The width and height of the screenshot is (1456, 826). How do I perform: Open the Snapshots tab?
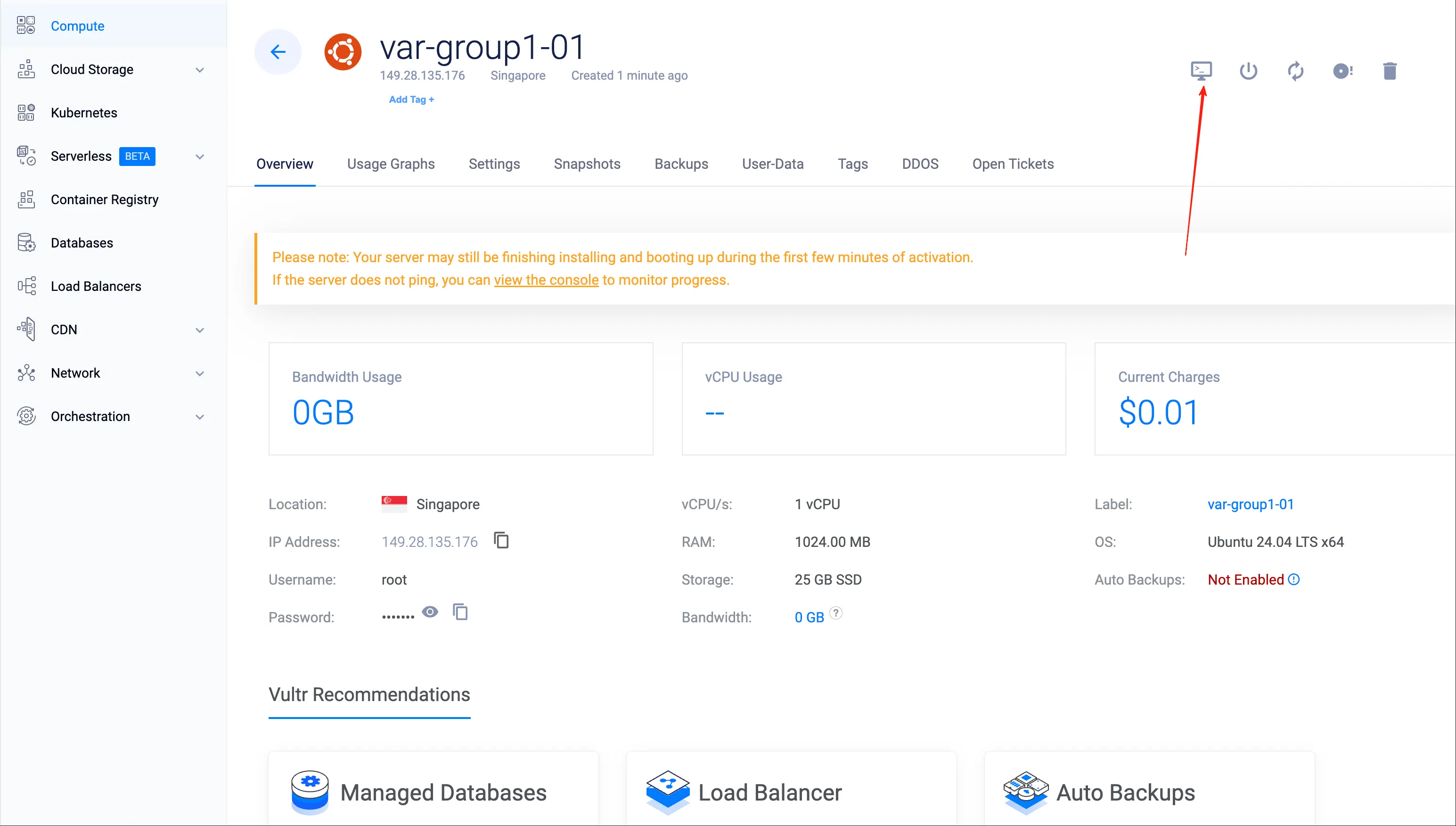point(587,164)
